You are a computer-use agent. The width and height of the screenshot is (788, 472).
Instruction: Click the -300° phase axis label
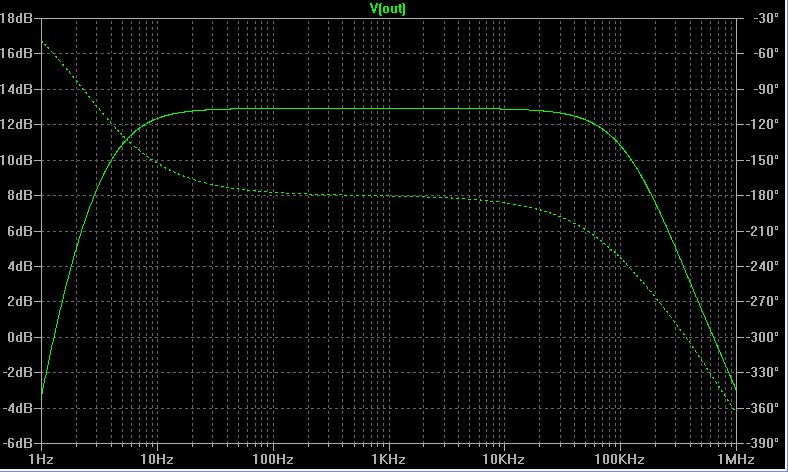[x=763, y=337]
